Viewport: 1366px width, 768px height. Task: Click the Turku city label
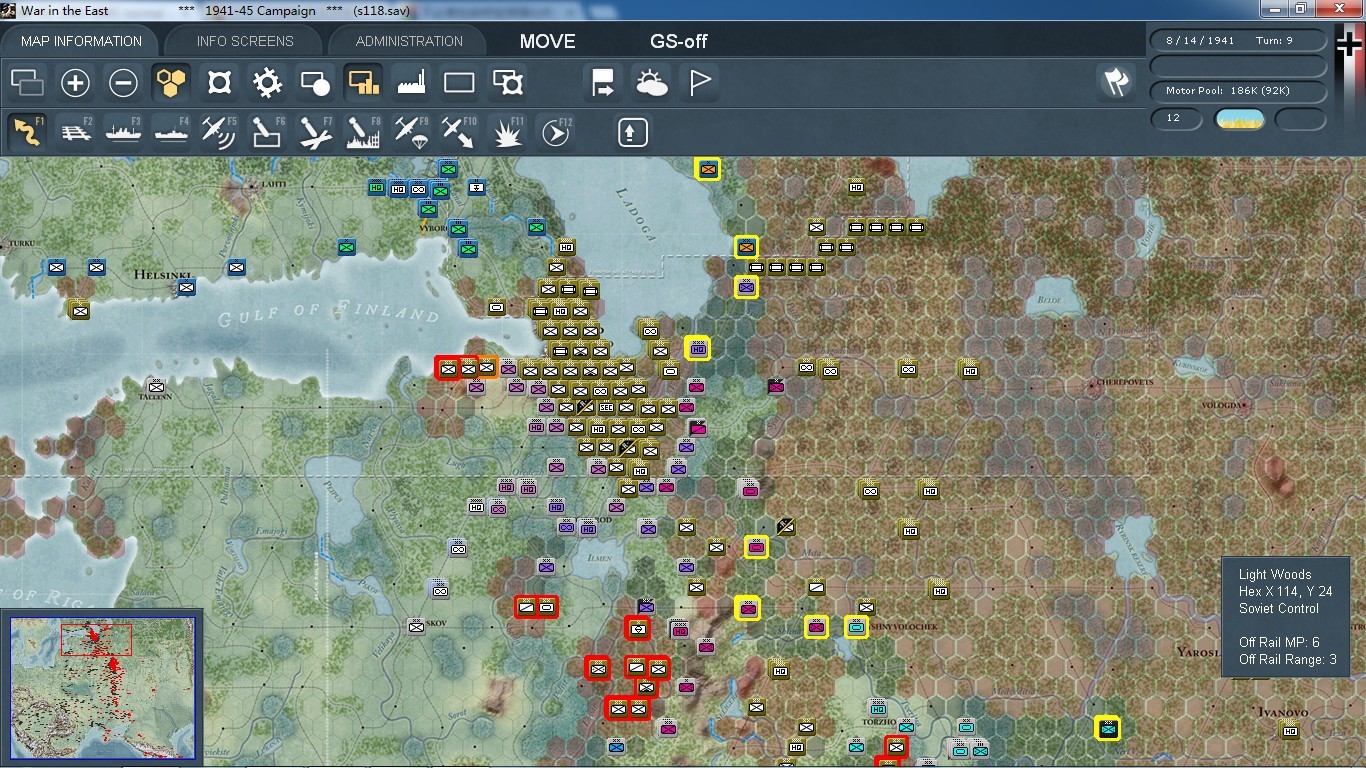click(x=20, y=243)
